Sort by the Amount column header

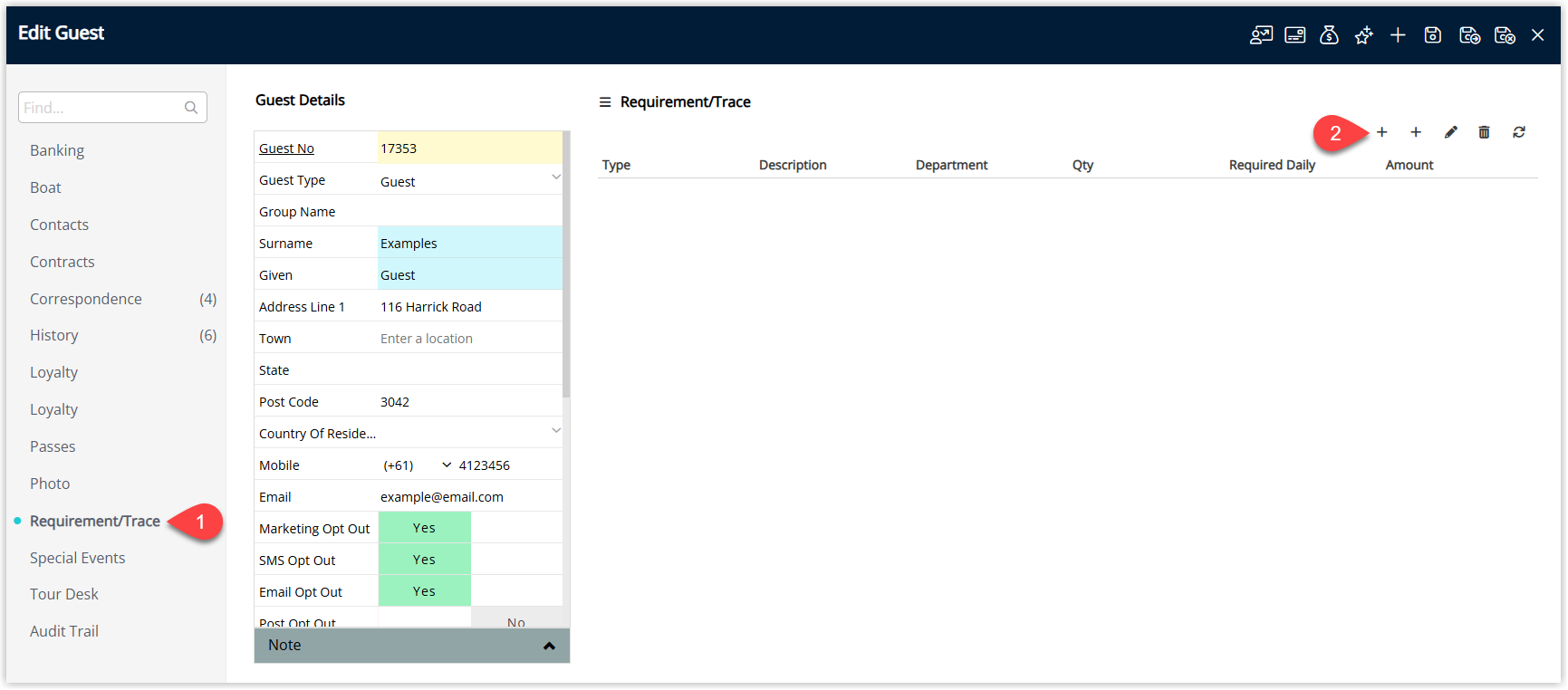tap(1409, 165)
